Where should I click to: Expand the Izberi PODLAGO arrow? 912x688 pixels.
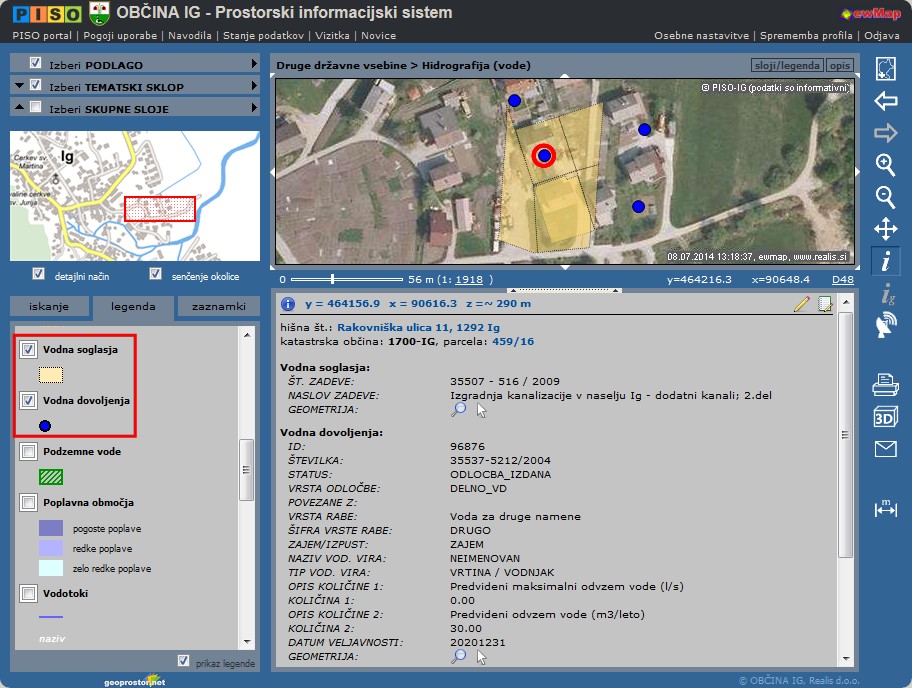click(x=255, y=65)
